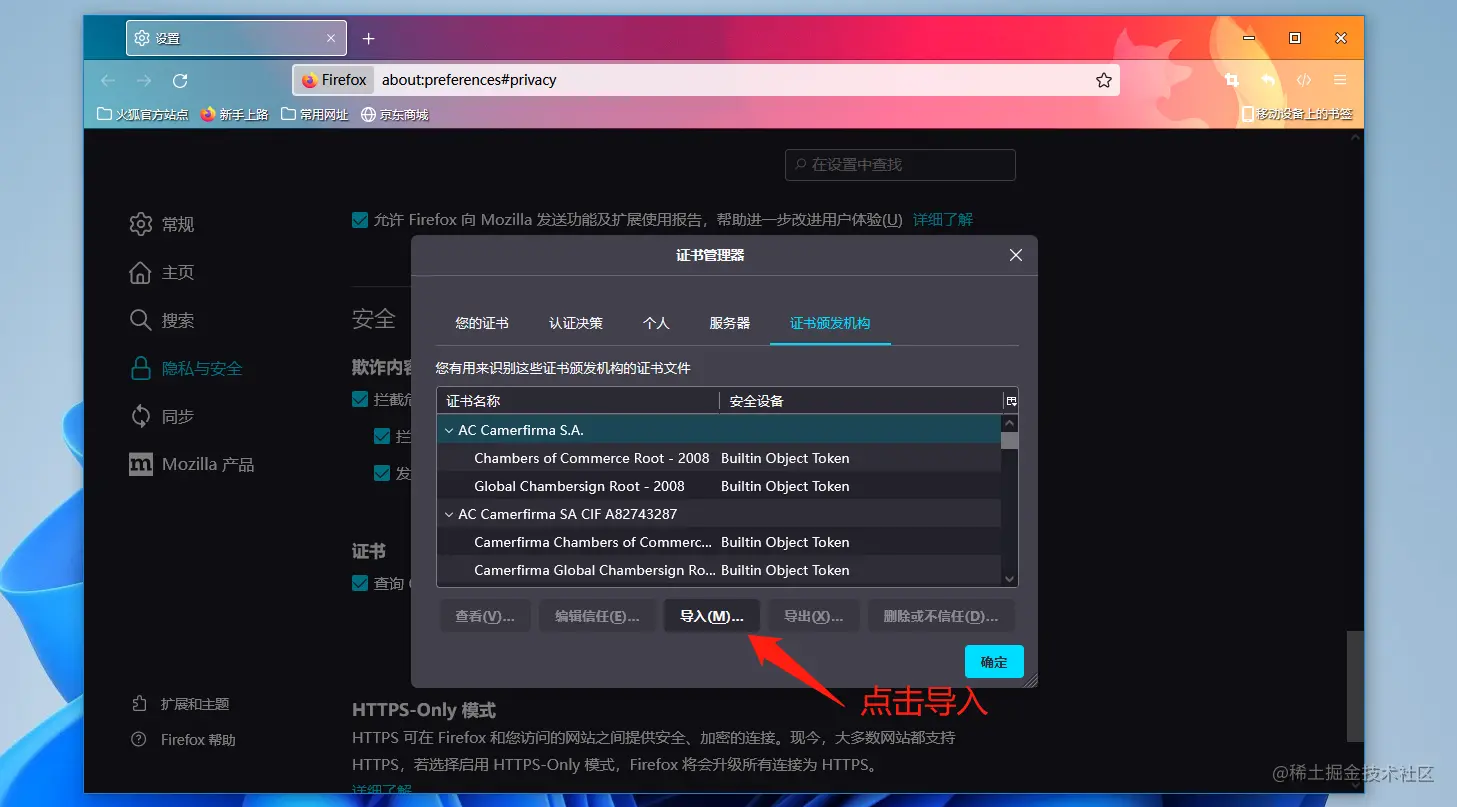Open Mozilla 产品 category
Image resolution: width=1457 pixels, height=807 pixels.
coord(192,464)
